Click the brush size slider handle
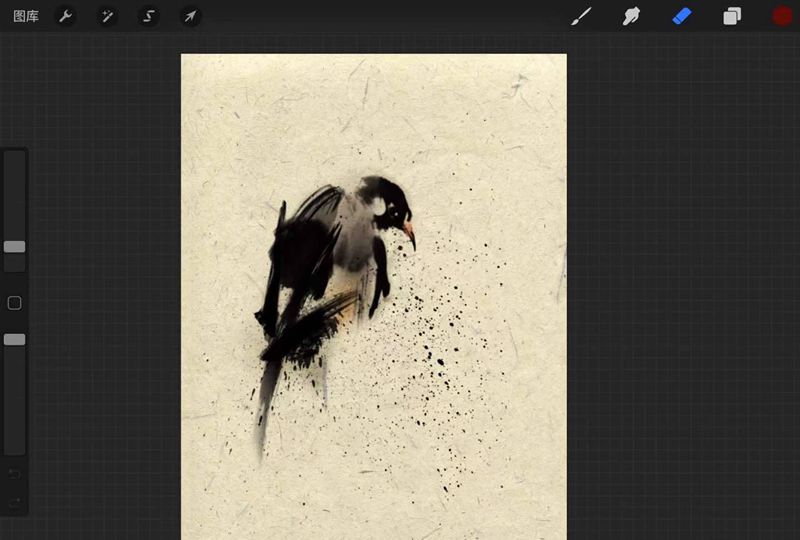 click(x=14, y=246)
